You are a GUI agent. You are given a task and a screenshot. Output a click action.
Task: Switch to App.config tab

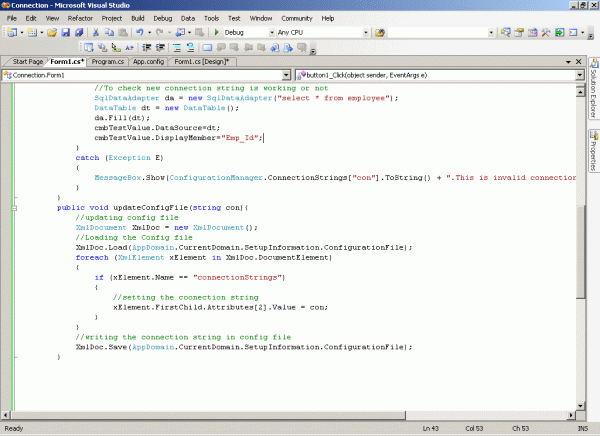[148, 62]
